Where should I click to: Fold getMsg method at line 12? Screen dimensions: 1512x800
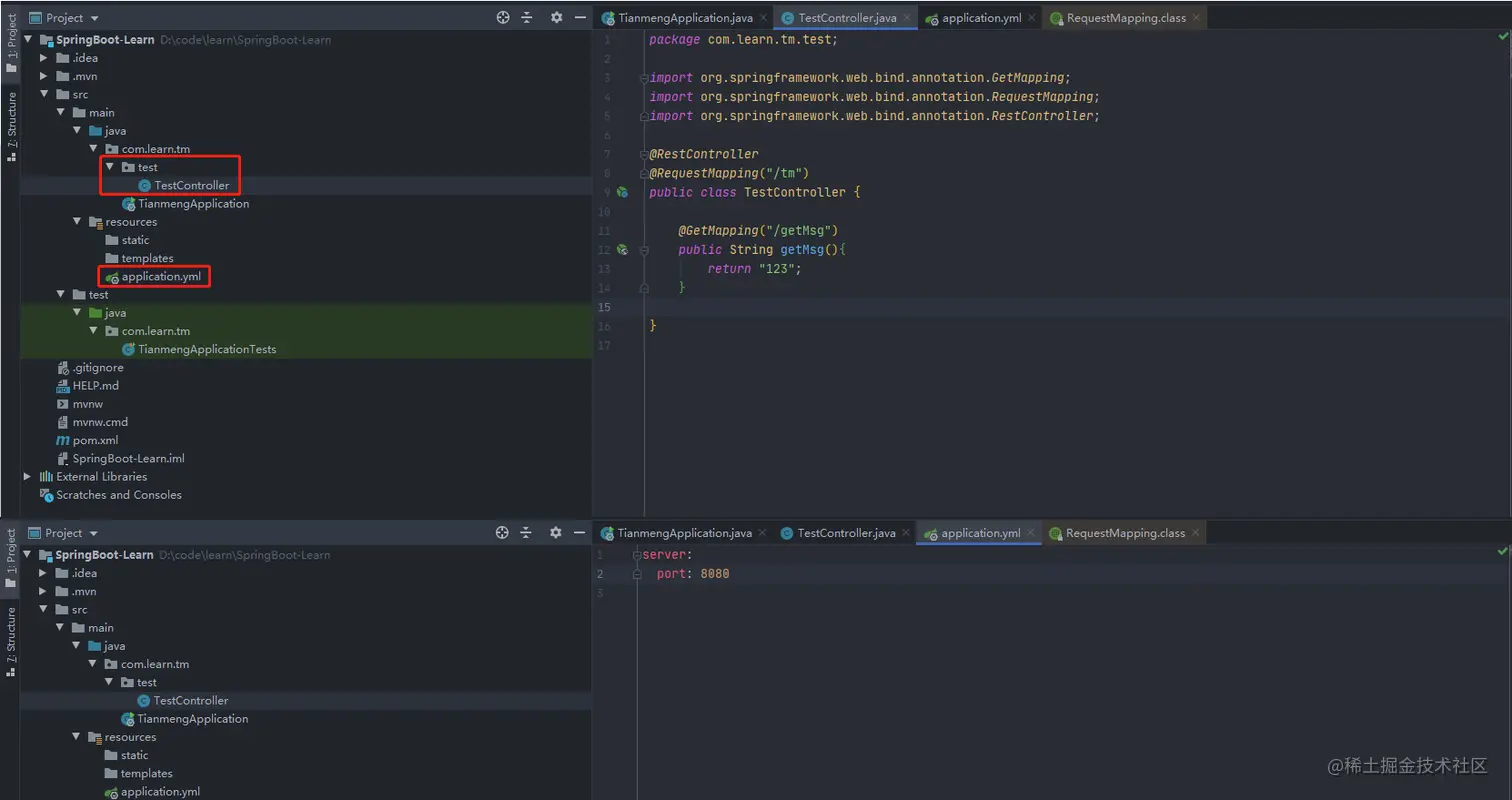point(644,250)
